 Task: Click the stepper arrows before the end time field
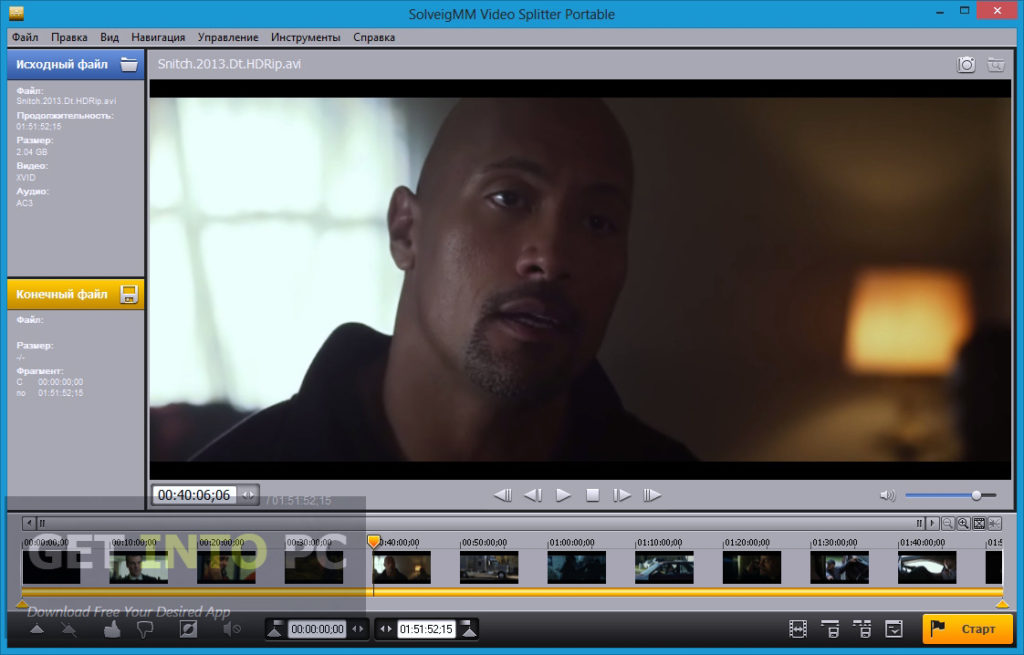point(386,629)
